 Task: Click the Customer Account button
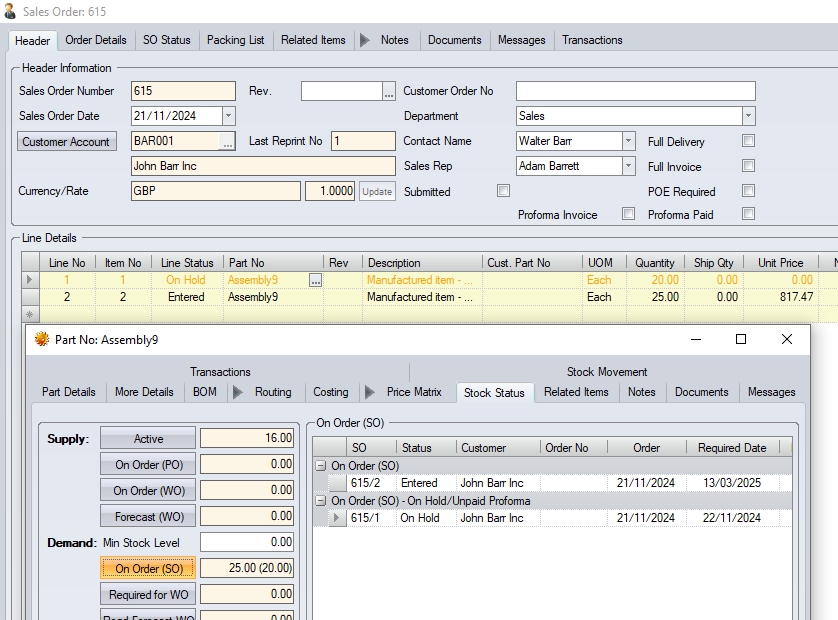click(x=66, y=142)
